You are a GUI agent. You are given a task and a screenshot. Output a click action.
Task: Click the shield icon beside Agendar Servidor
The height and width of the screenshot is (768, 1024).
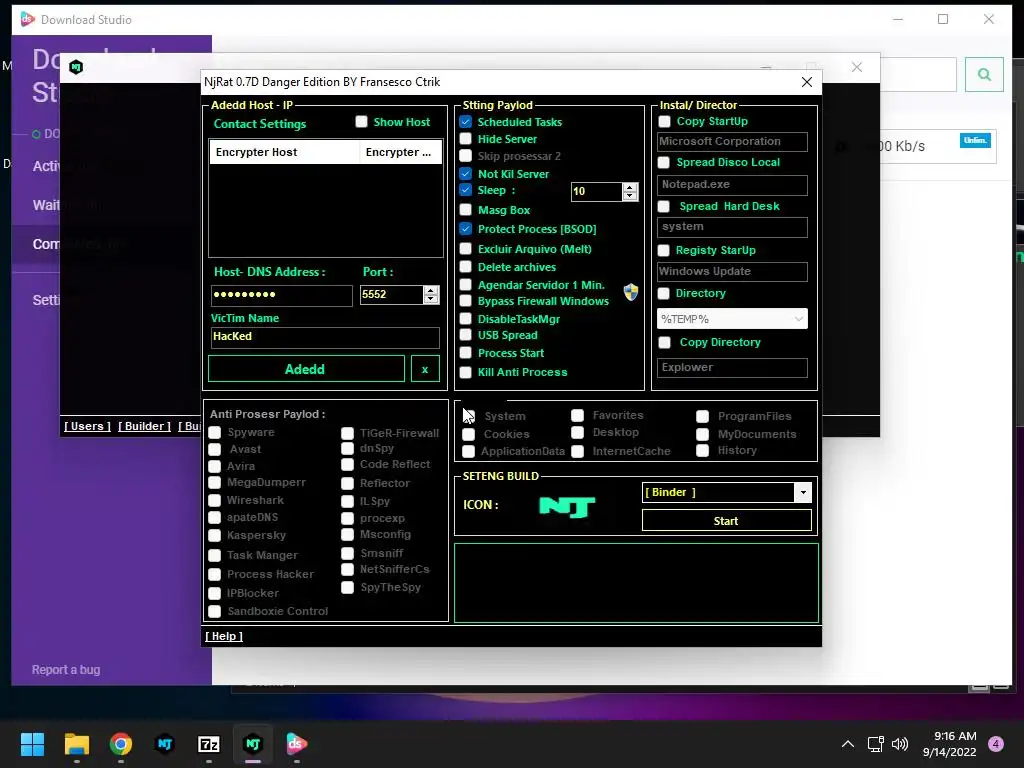pyautogui.click(x=630, y=292)
